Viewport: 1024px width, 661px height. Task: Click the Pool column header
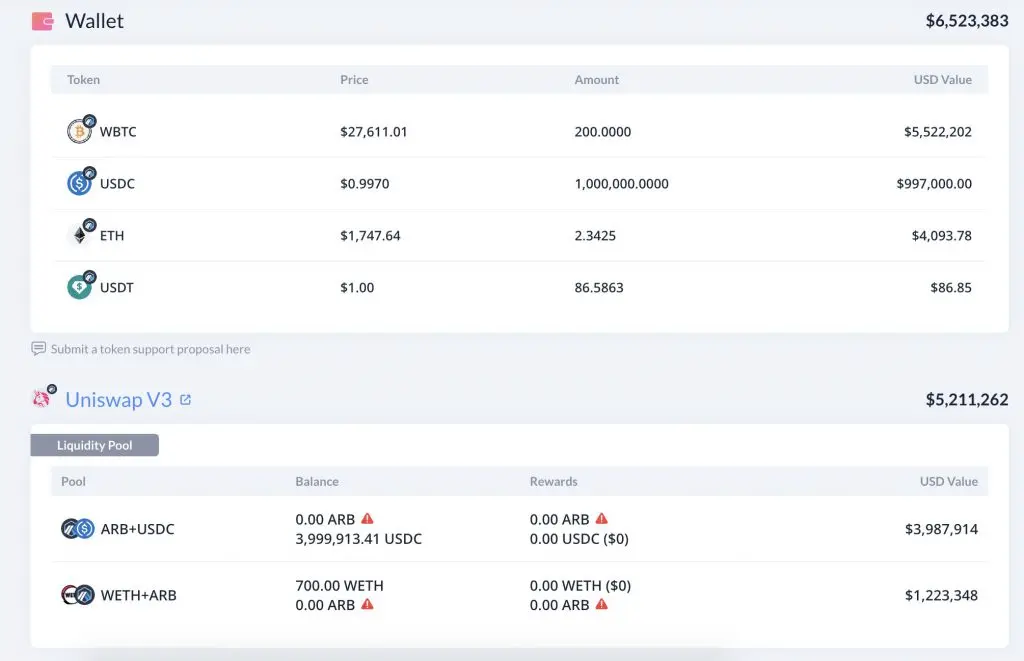pos(73,481)
